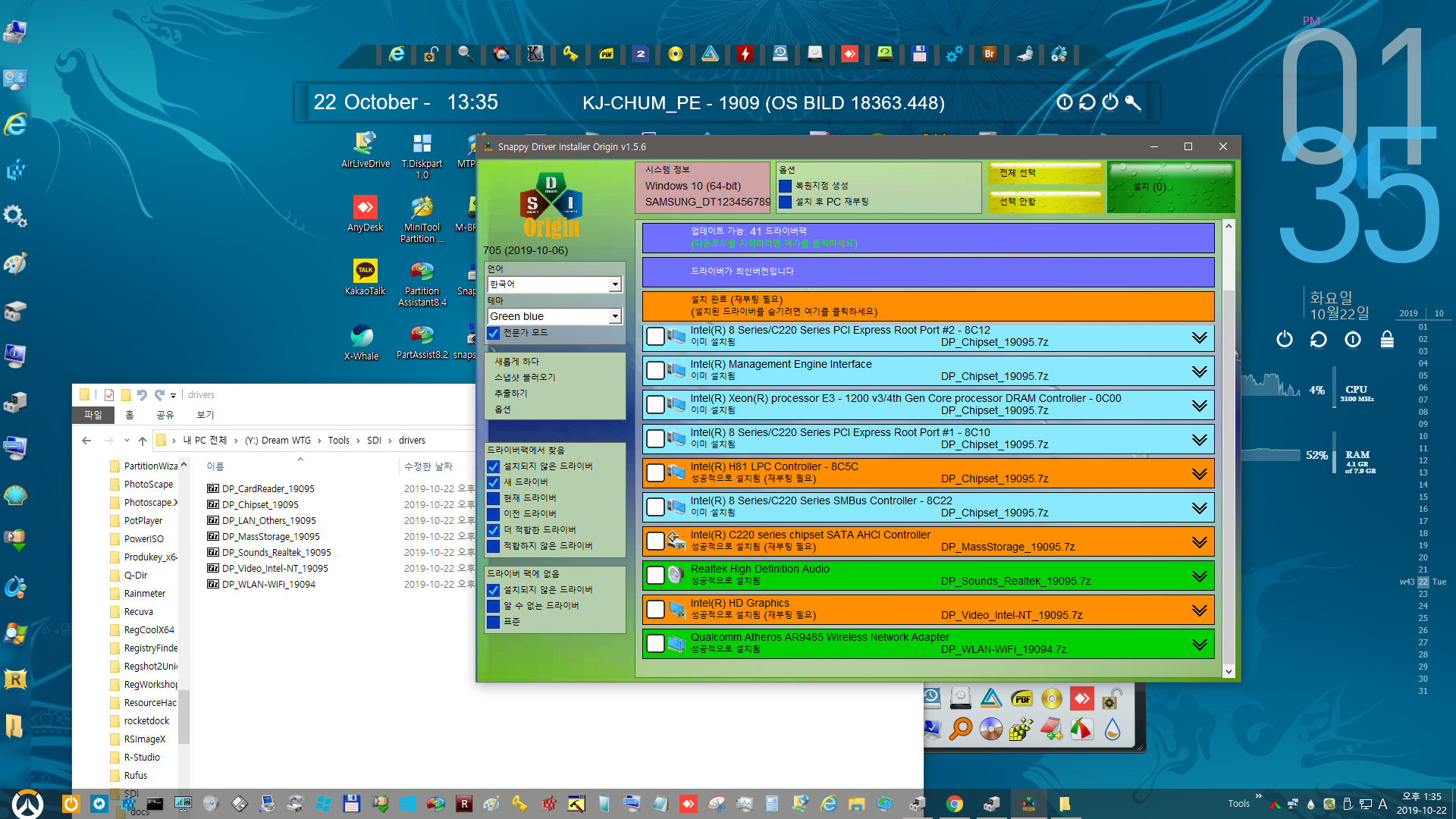Open the AirLiveDrive desktop icon
This screenshot has height=819, width=1456.
click(365, 149)
